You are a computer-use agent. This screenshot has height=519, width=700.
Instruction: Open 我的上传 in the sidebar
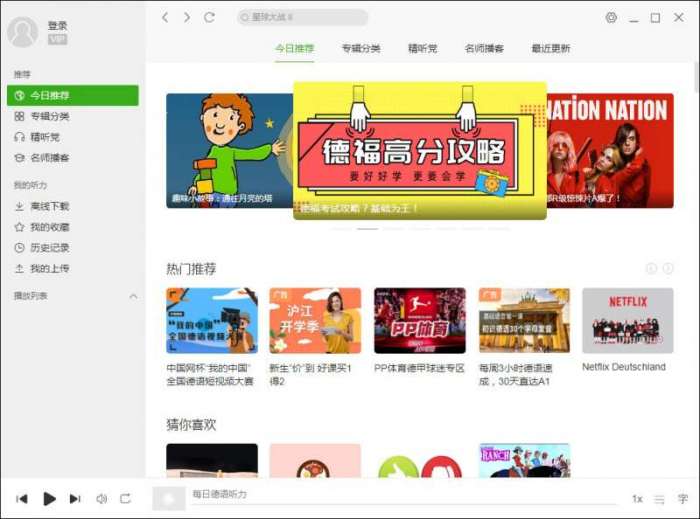point(73,269)
